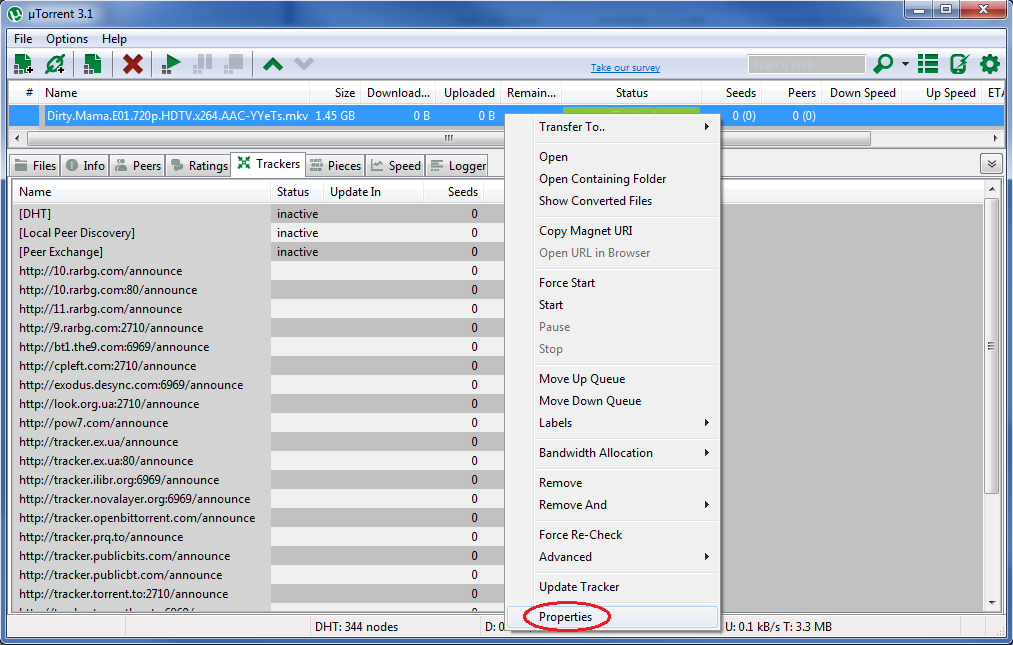1013x645 pixels.
Task: Open the Options menu
Action: (x=67, y=39)
